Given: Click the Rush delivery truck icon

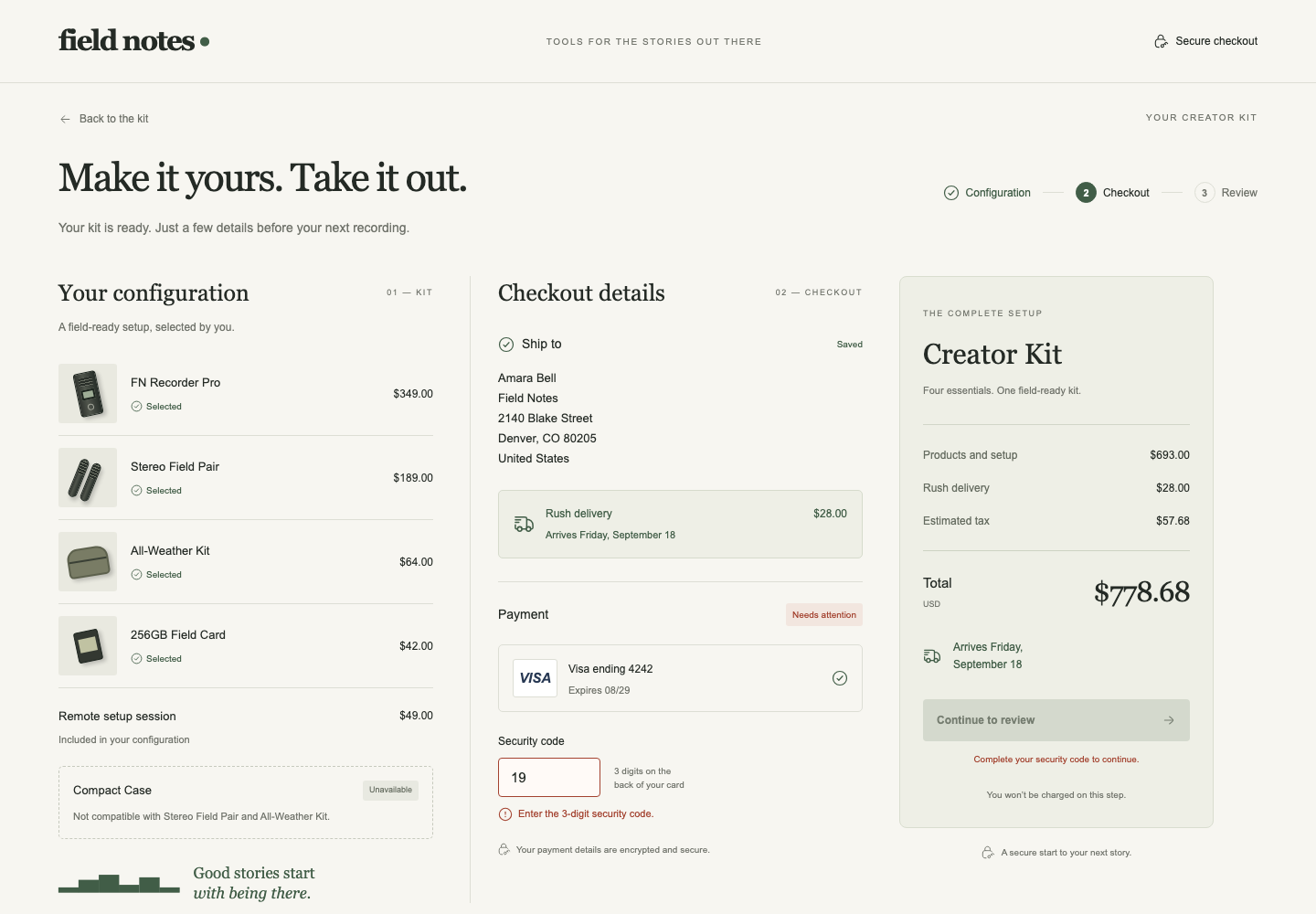Looking at the screenshot, I should pyautogui.click(x=524, y=525).
